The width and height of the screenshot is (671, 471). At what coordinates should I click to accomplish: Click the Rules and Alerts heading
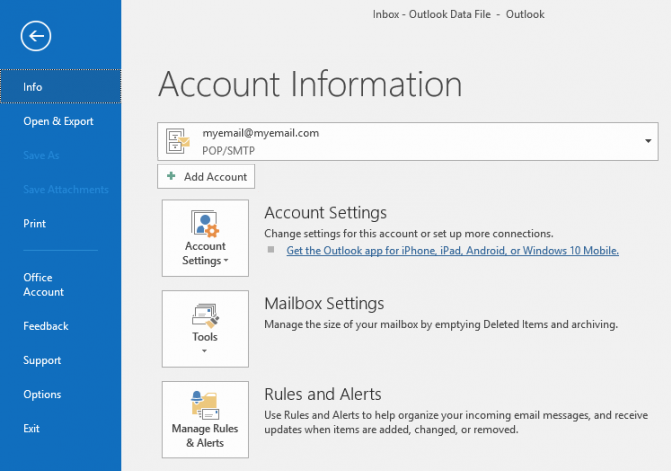coord(323,394)
